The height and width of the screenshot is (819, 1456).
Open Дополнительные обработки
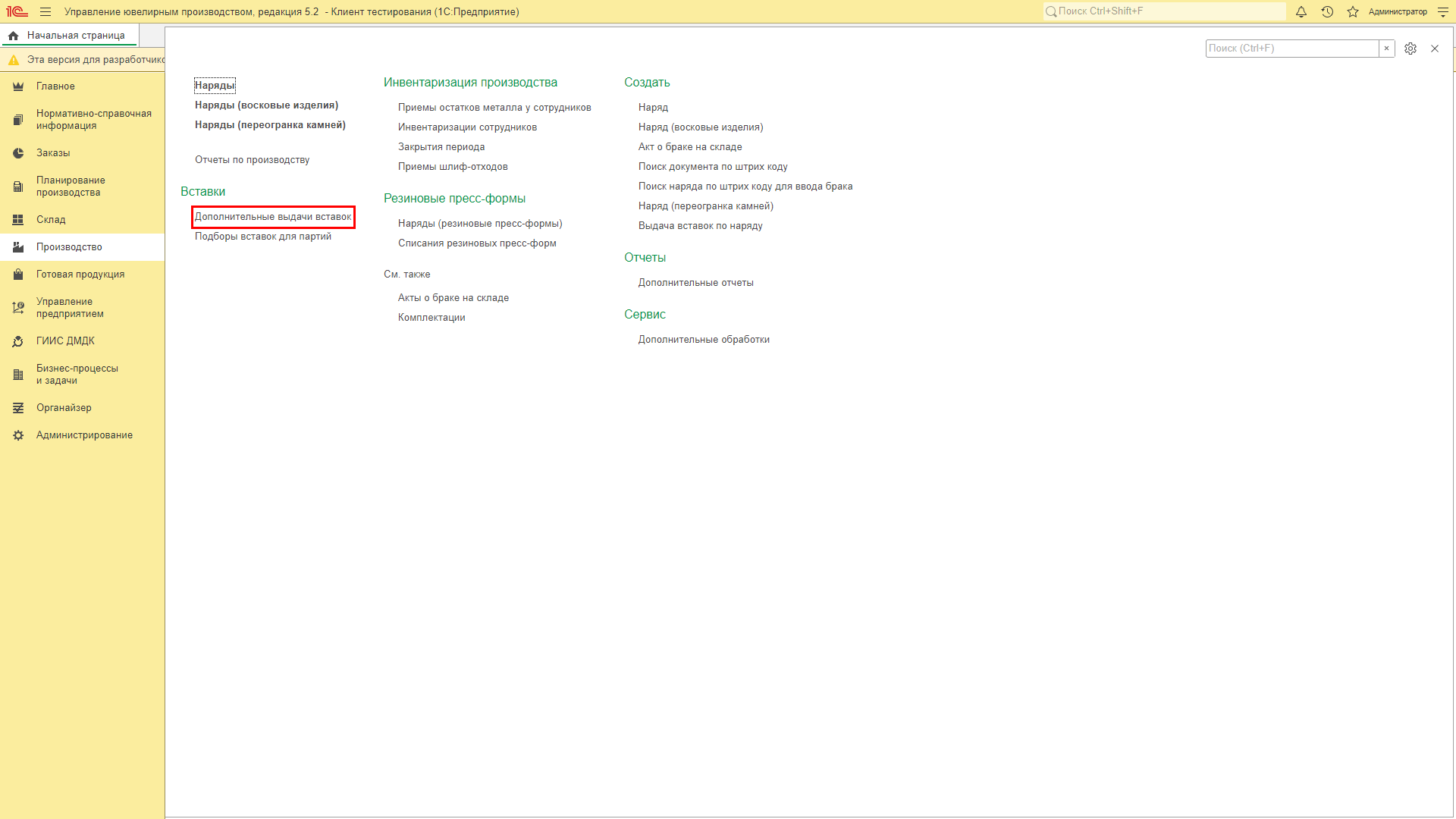point(704,340)
